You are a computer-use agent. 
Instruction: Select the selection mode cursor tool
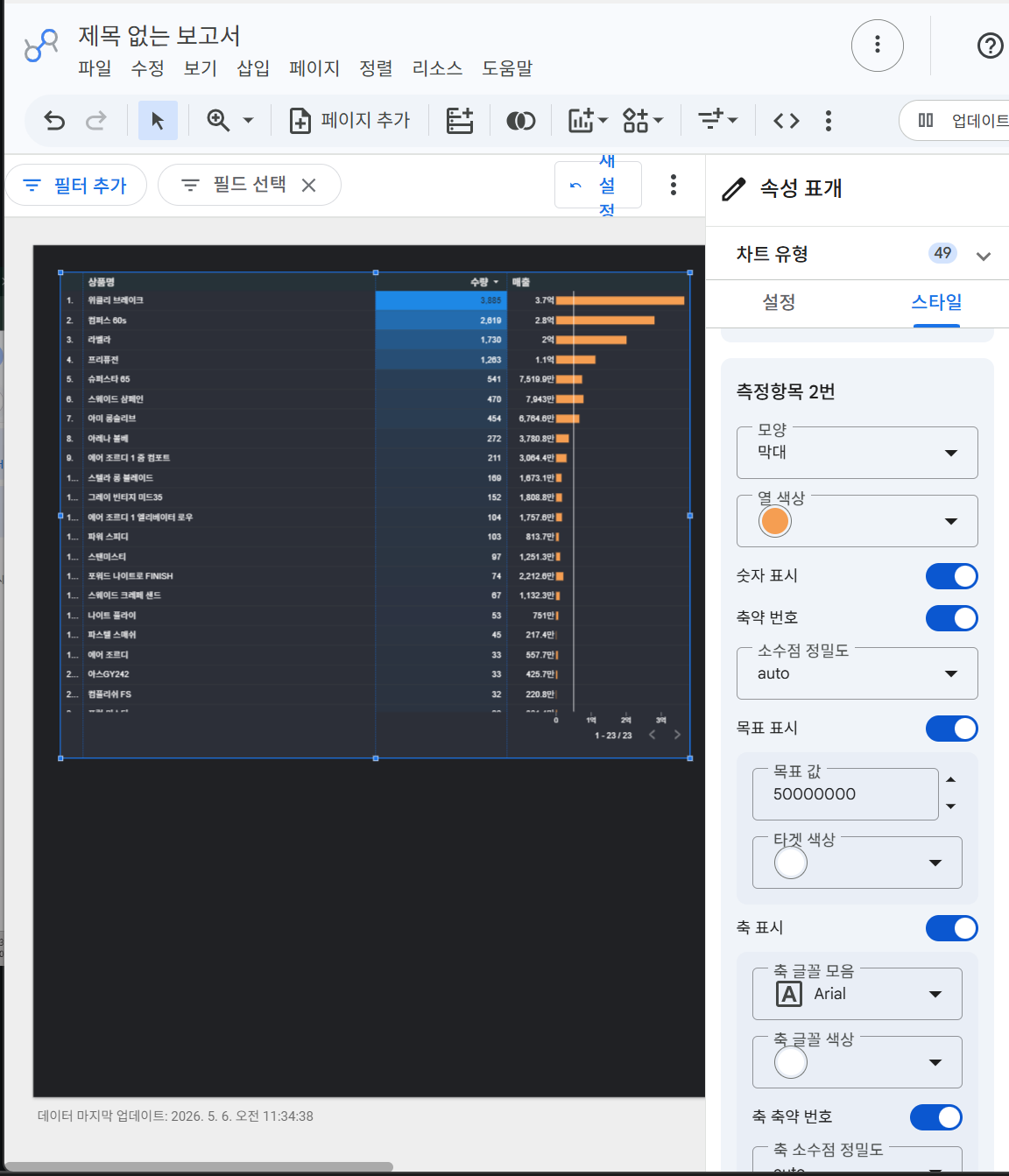coord(158,121)
